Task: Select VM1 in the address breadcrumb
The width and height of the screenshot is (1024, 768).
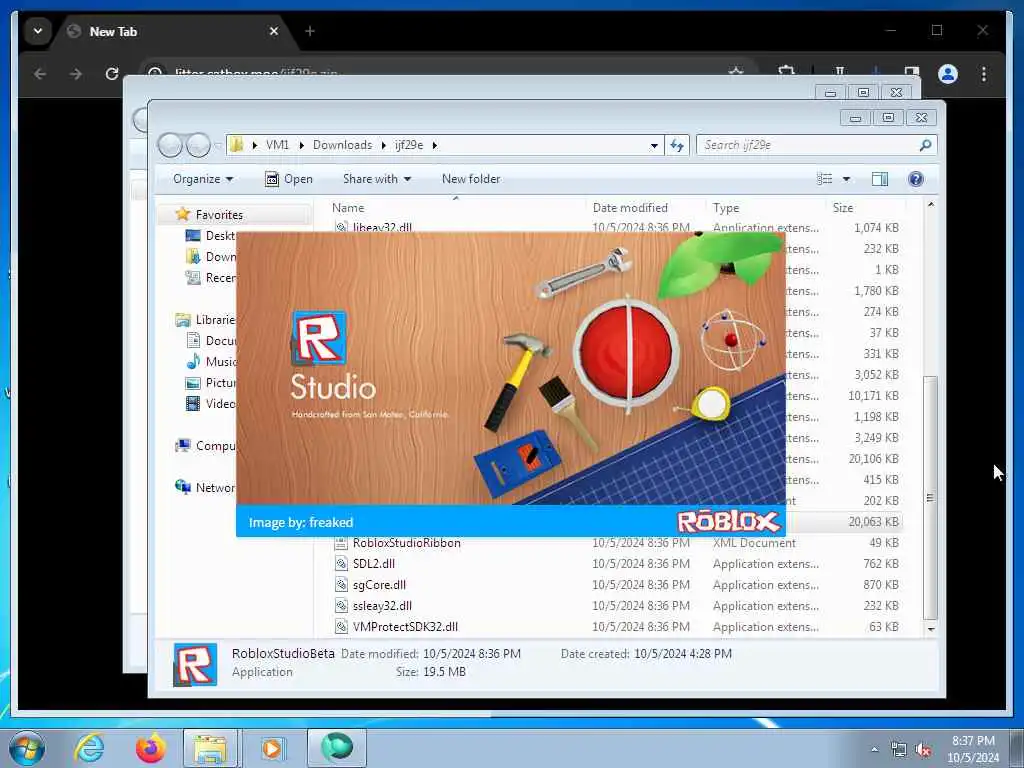Action: pyautogui.click(x=277, y=145)
